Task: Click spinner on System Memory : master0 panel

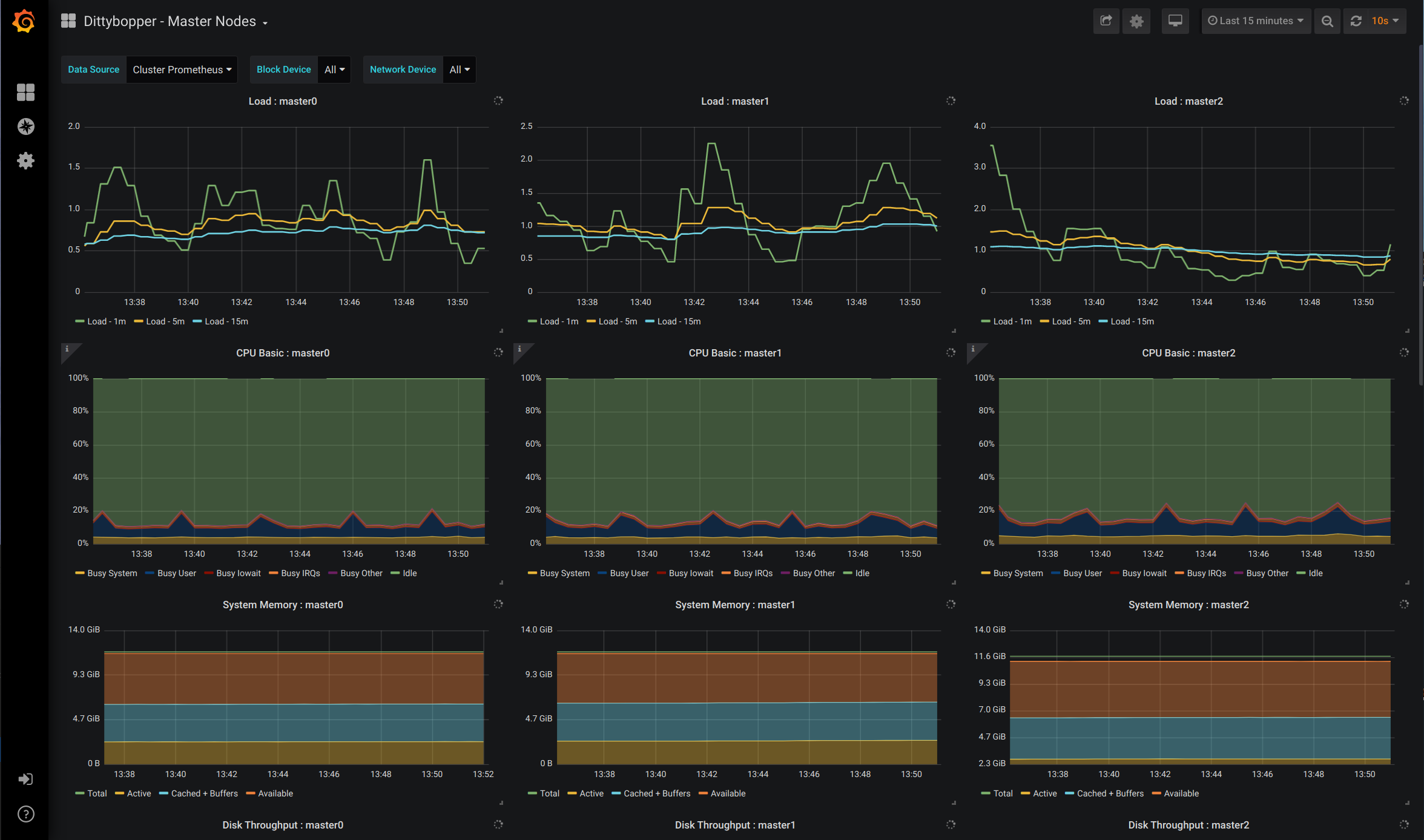Action: point(498,605)
